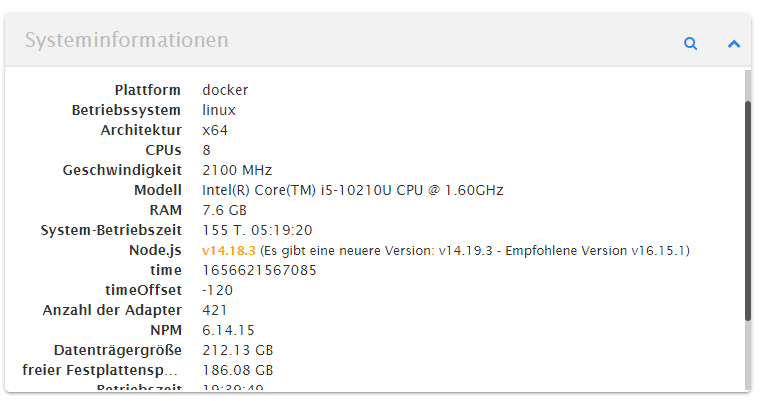Click the magnifier search icon

(691, 44)
